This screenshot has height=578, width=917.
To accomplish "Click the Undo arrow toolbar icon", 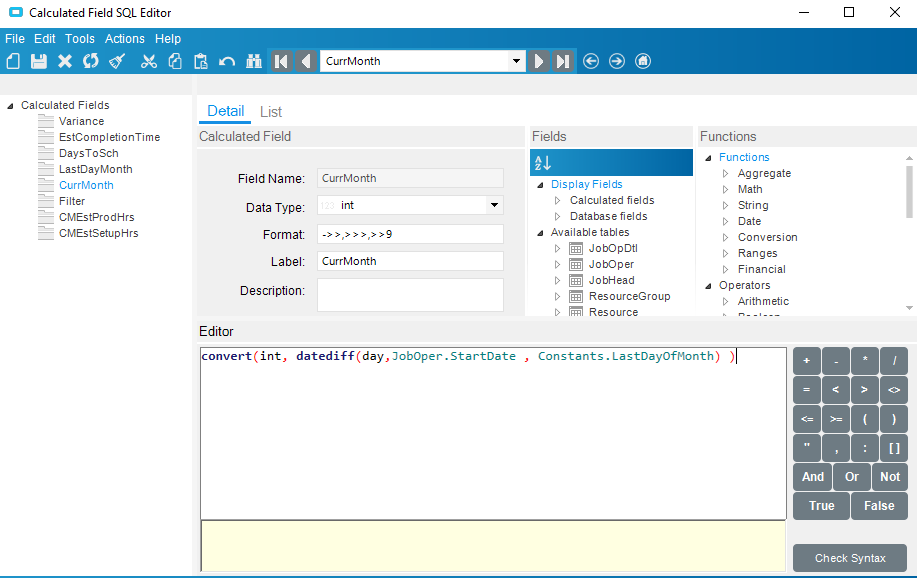I will (227, 61).
